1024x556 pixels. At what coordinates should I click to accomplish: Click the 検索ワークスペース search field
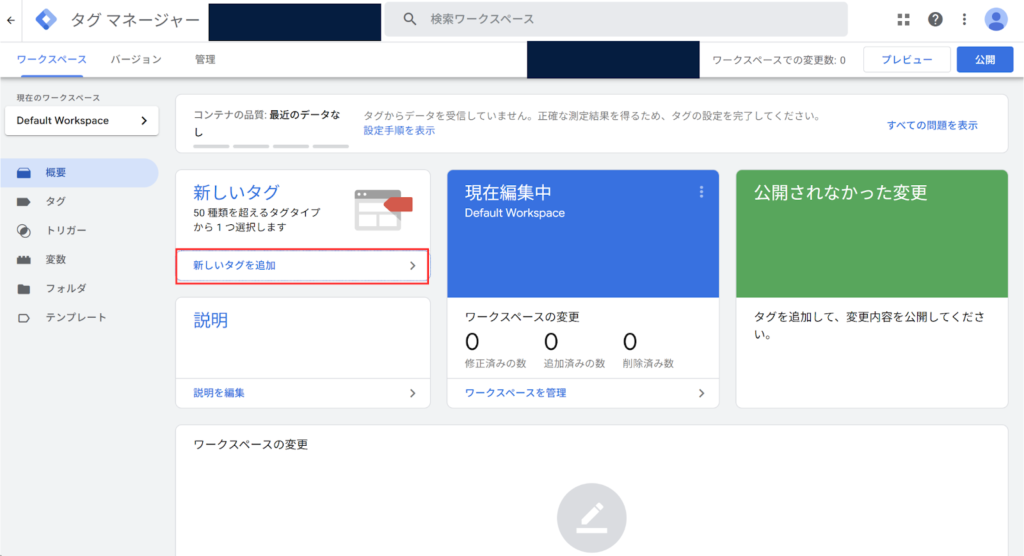[x=630, y=19]
